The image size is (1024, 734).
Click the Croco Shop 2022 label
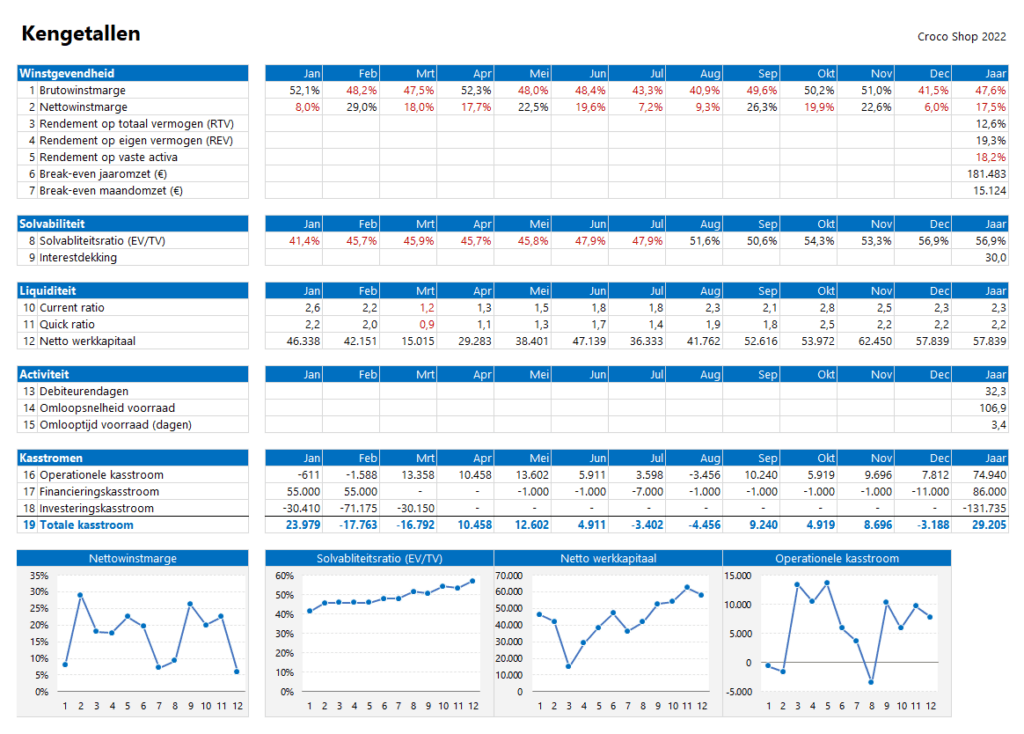coord(961,37)
